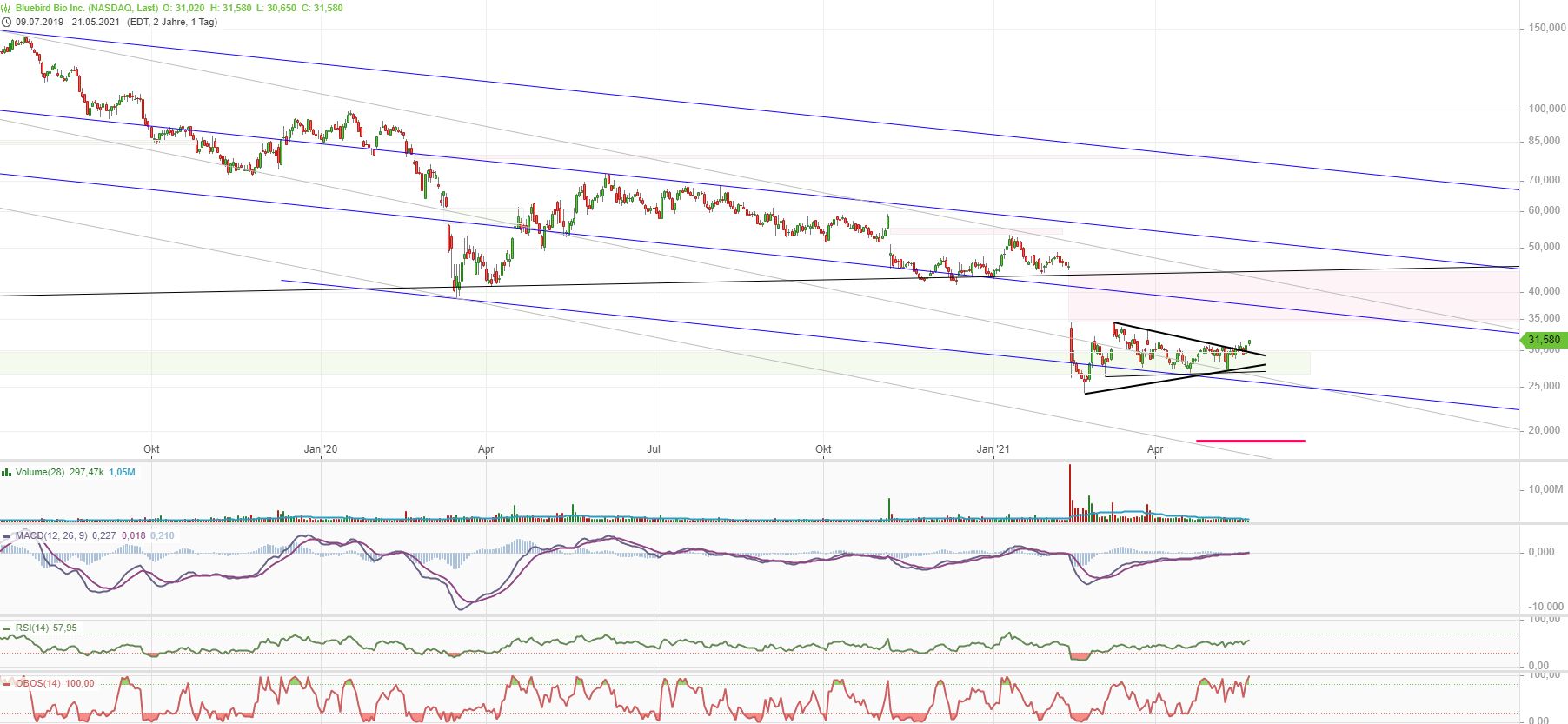The image size is (1568, 724).
Task: Open the Volume(28) indicator settings label
Action: coord(40,472)
